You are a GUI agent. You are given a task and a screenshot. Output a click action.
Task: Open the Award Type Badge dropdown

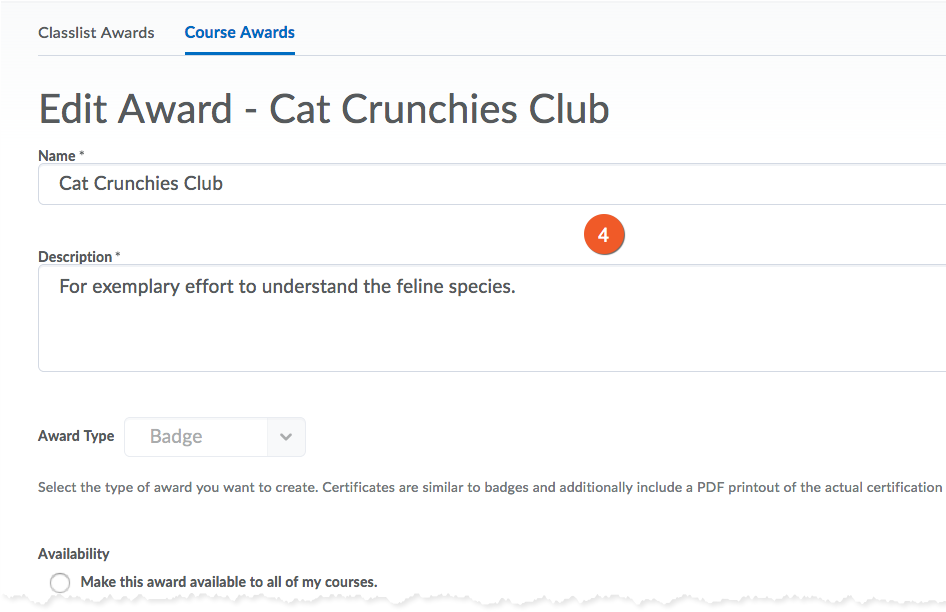click(196, 437)
